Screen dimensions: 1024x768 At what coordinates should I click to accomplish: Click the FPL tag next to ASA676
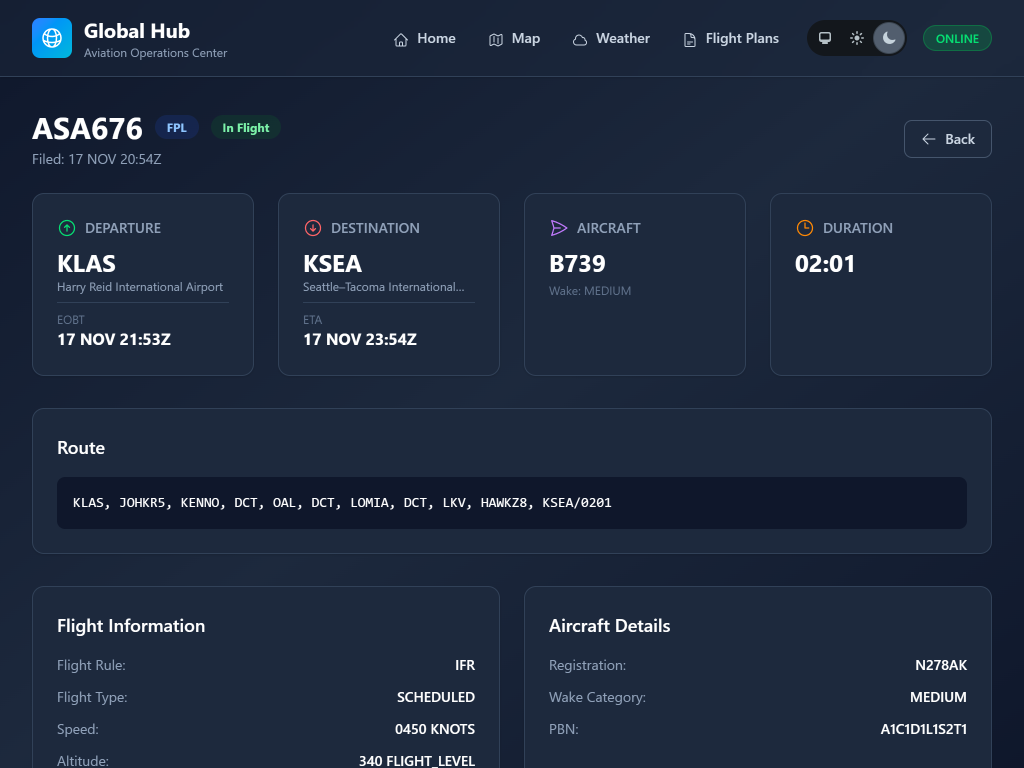(x=177, y=128)
